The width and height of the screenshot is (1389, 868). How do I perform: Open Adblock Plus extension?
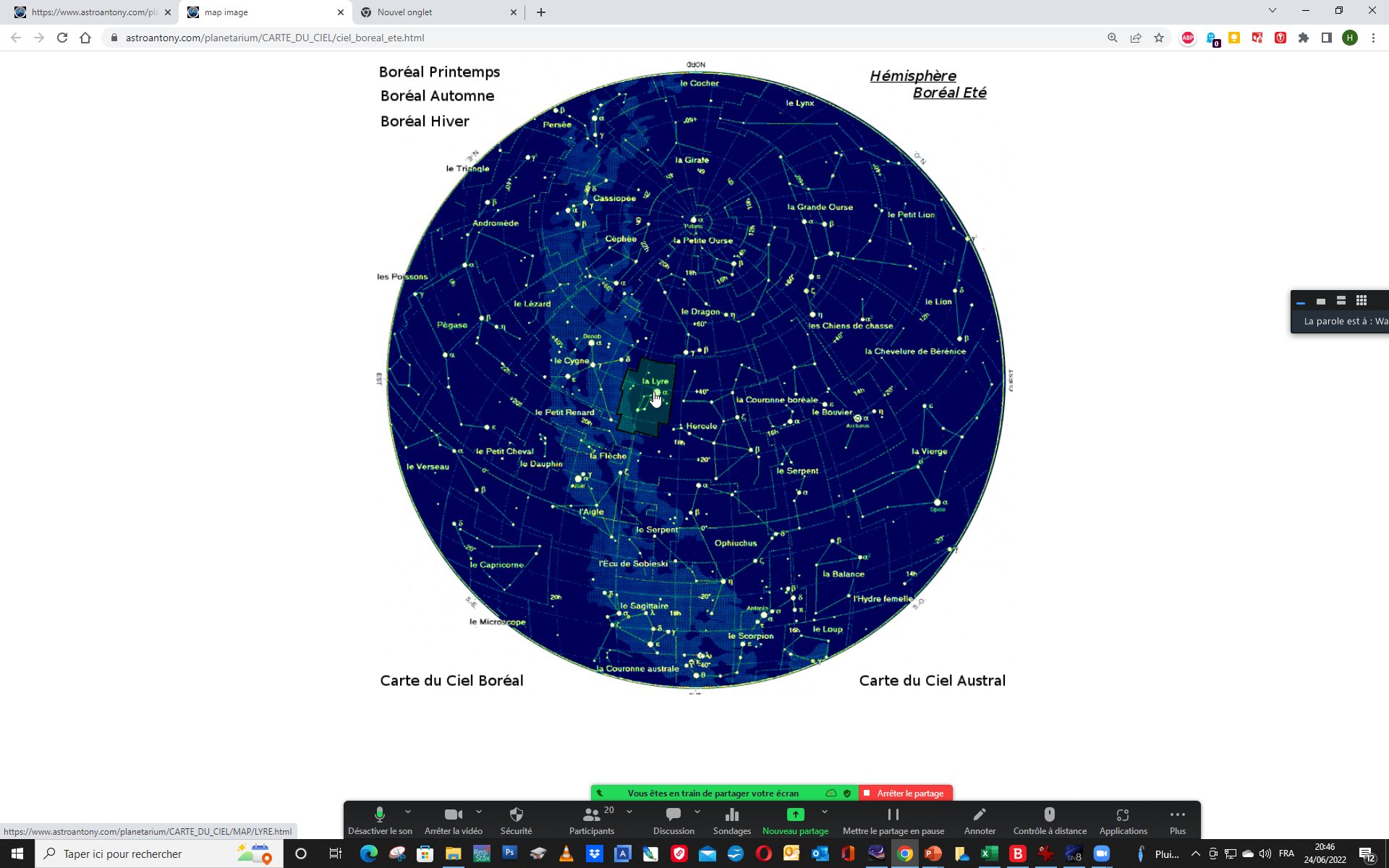click(x=1188, y=38)
